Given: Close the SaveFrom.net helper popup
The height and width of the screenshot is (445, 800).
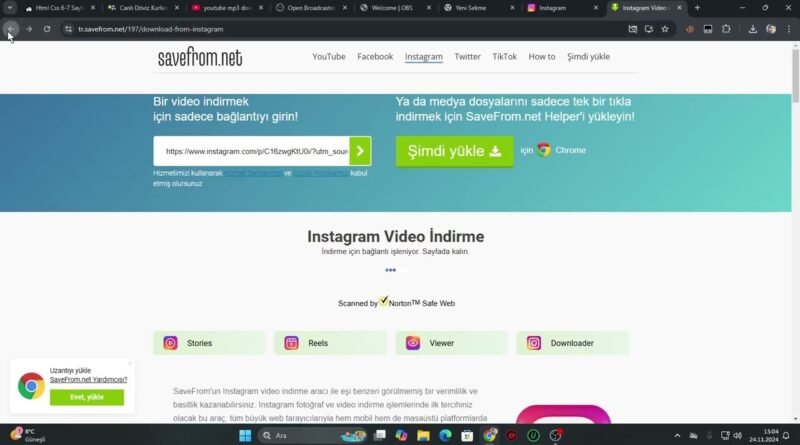Looking at the screenshot, I should pos(130,363).
